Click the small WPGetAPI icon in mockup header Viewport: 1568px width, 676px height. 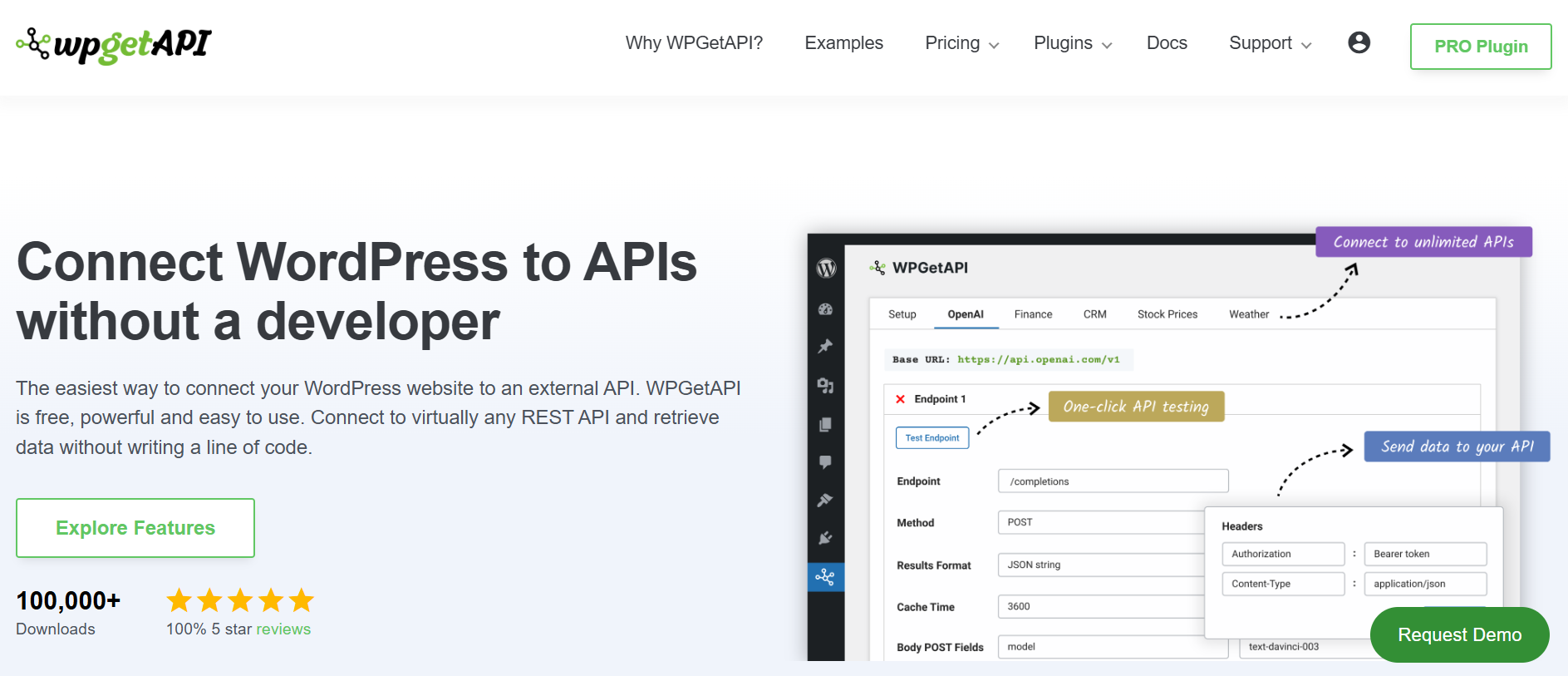(x=877, y=268)
